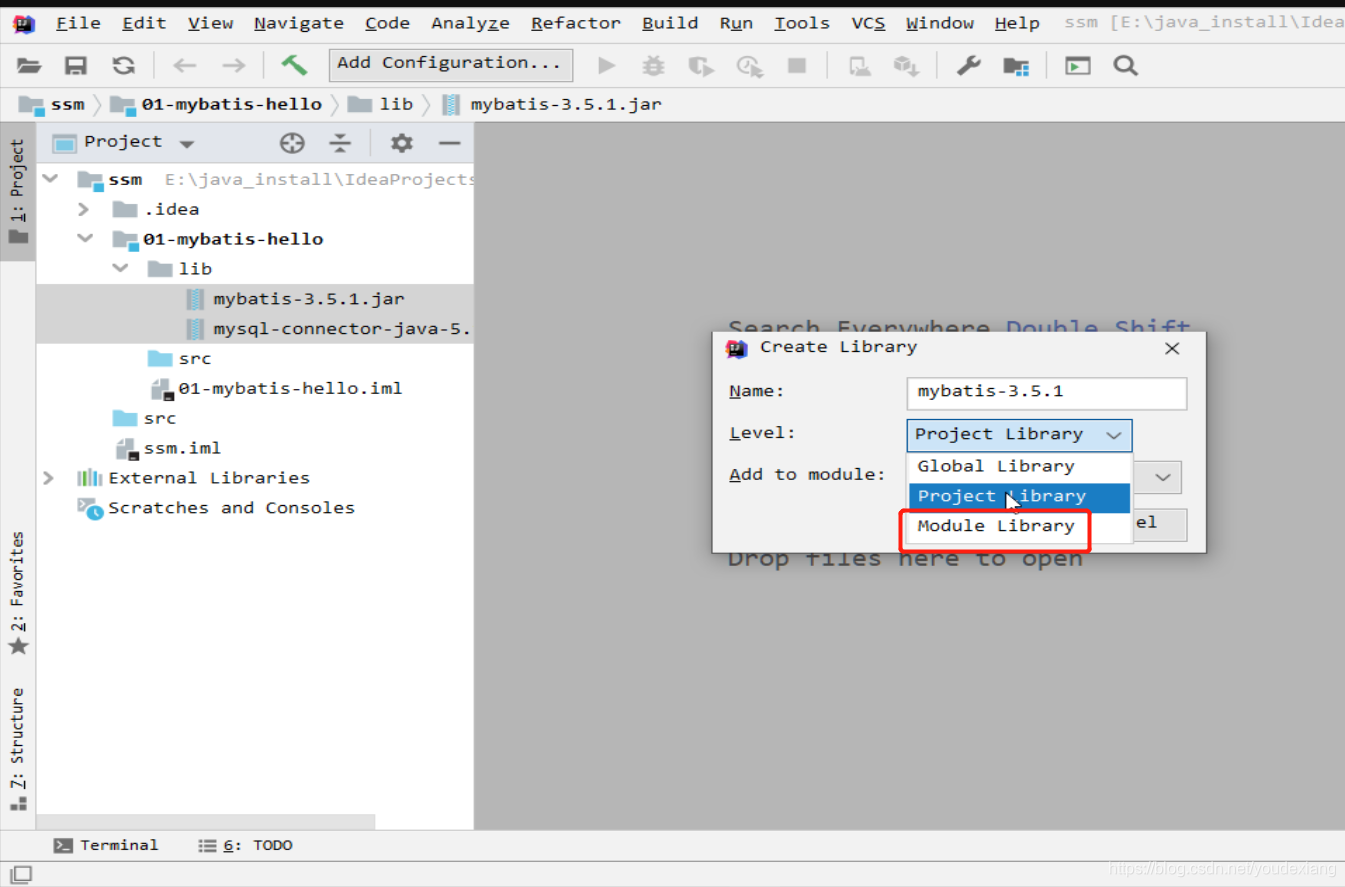
Task: Collapse All in the Project panel
Action: [340, 143]
